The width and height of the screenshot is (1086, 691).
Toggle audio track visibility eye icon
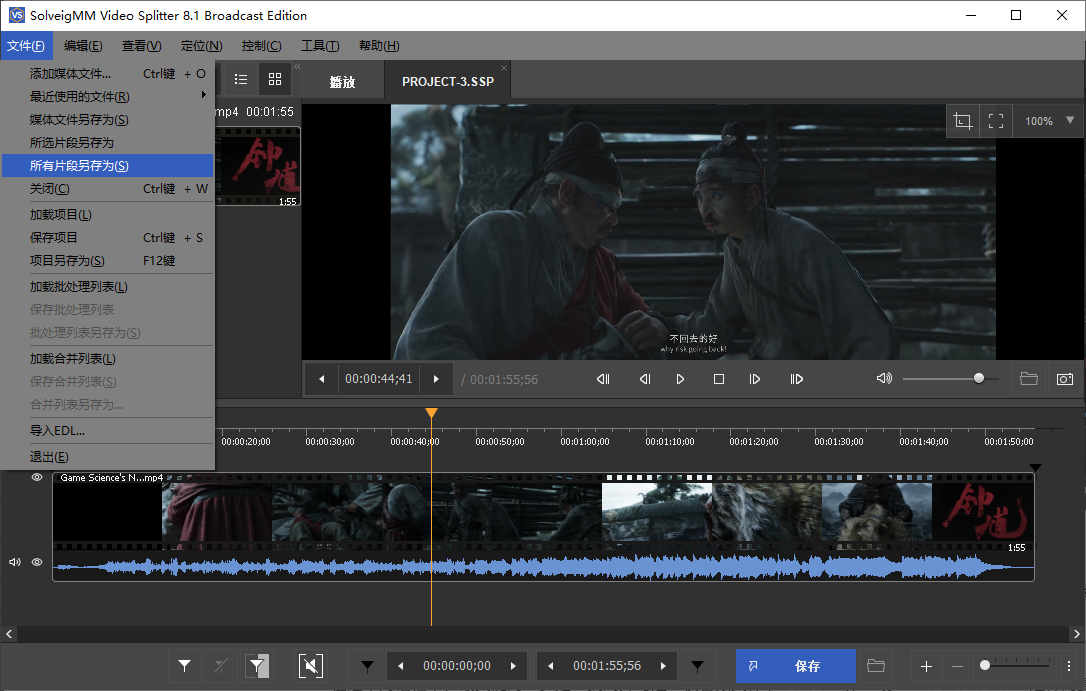[37, 562]
